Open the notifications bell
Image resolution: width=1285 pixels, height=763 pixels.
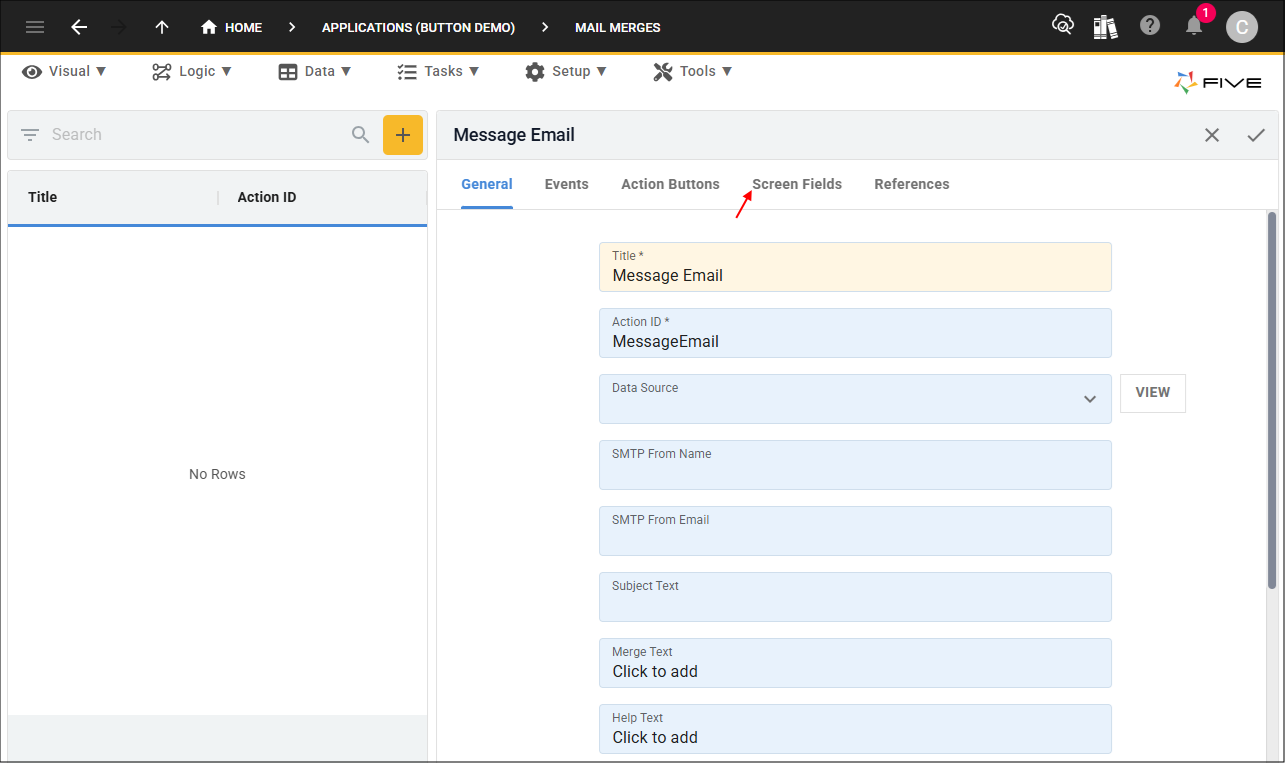pyautogui.click(x=1194, y=26)
